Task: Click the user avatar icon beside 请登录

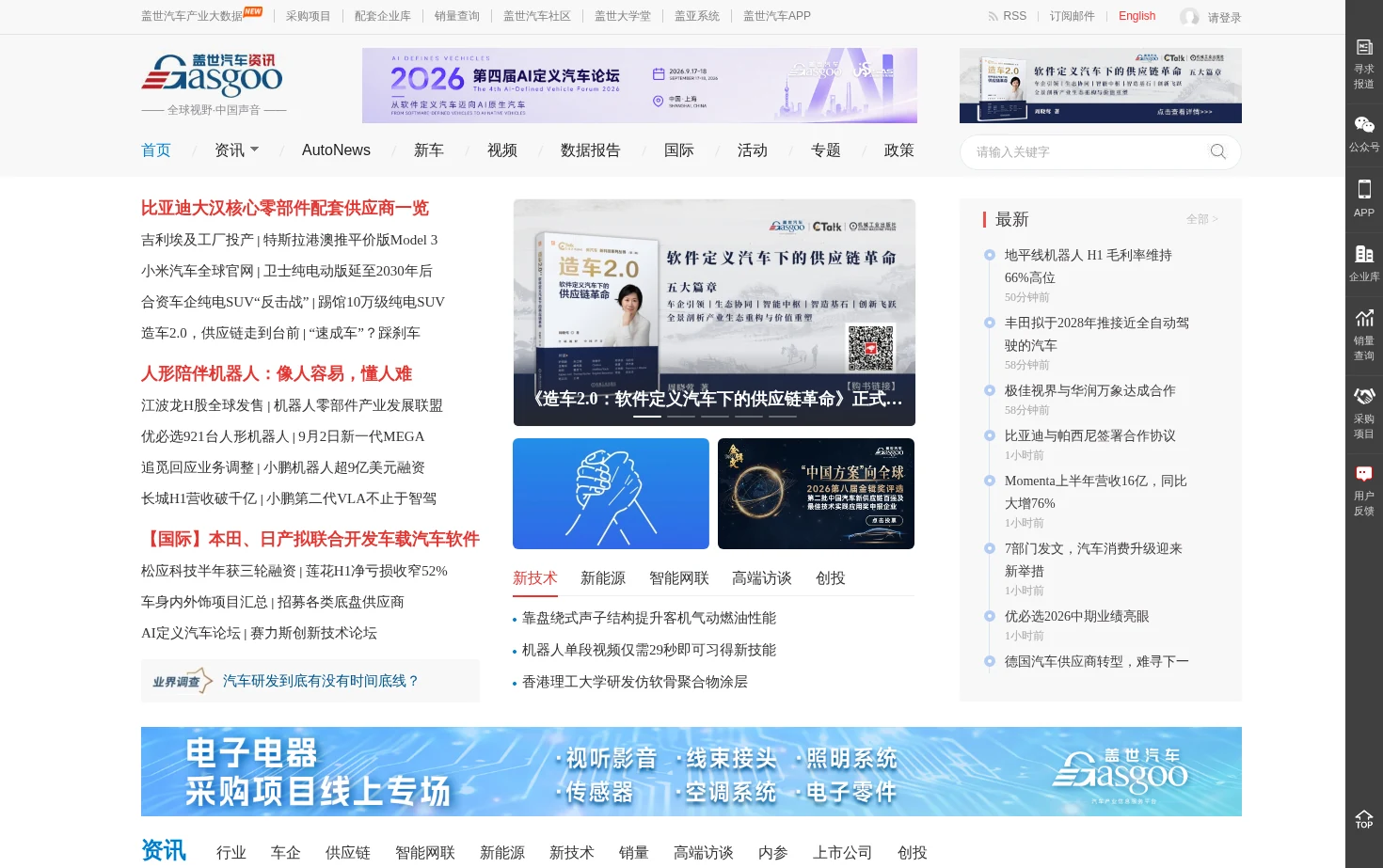Action: pyautogui.click(x=1189, y=17)
